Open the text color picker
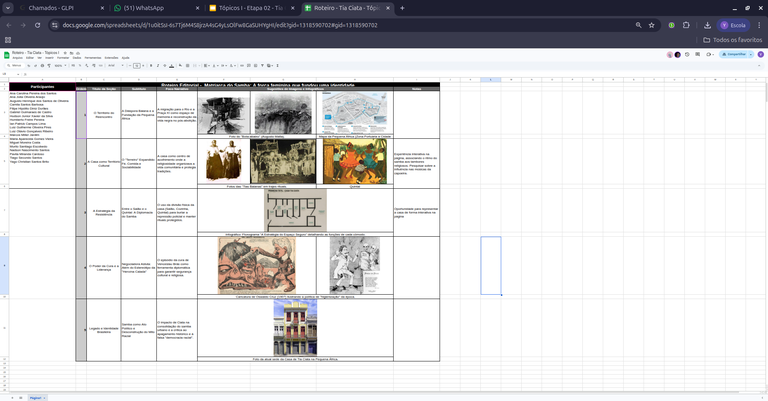The width and height of the screenshot is (768, 401). pyautogui.click(x=171, y=66)
